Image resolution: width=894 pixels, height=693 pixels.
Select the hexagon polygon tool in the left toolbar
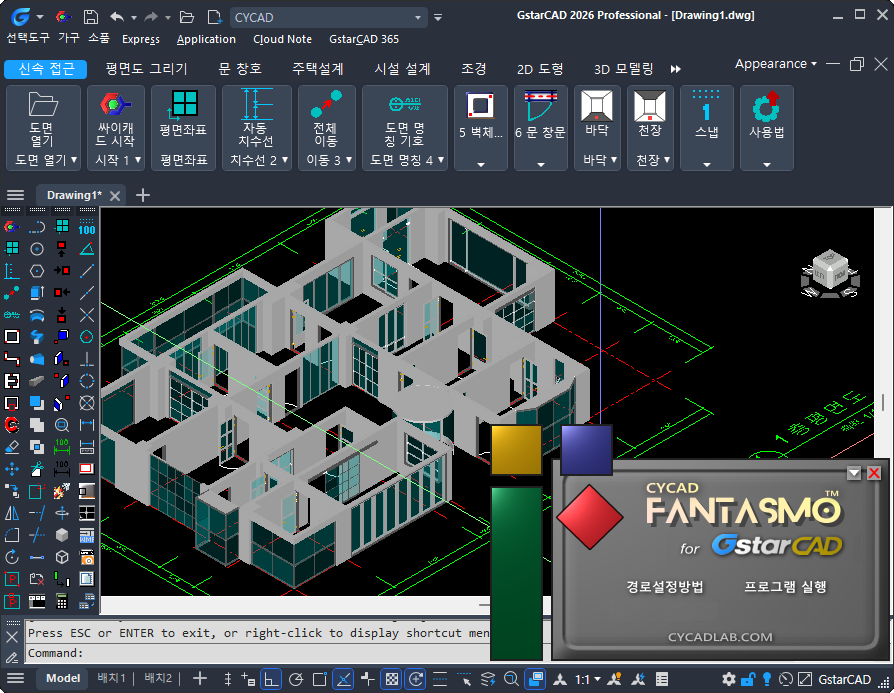pos(37,271)
